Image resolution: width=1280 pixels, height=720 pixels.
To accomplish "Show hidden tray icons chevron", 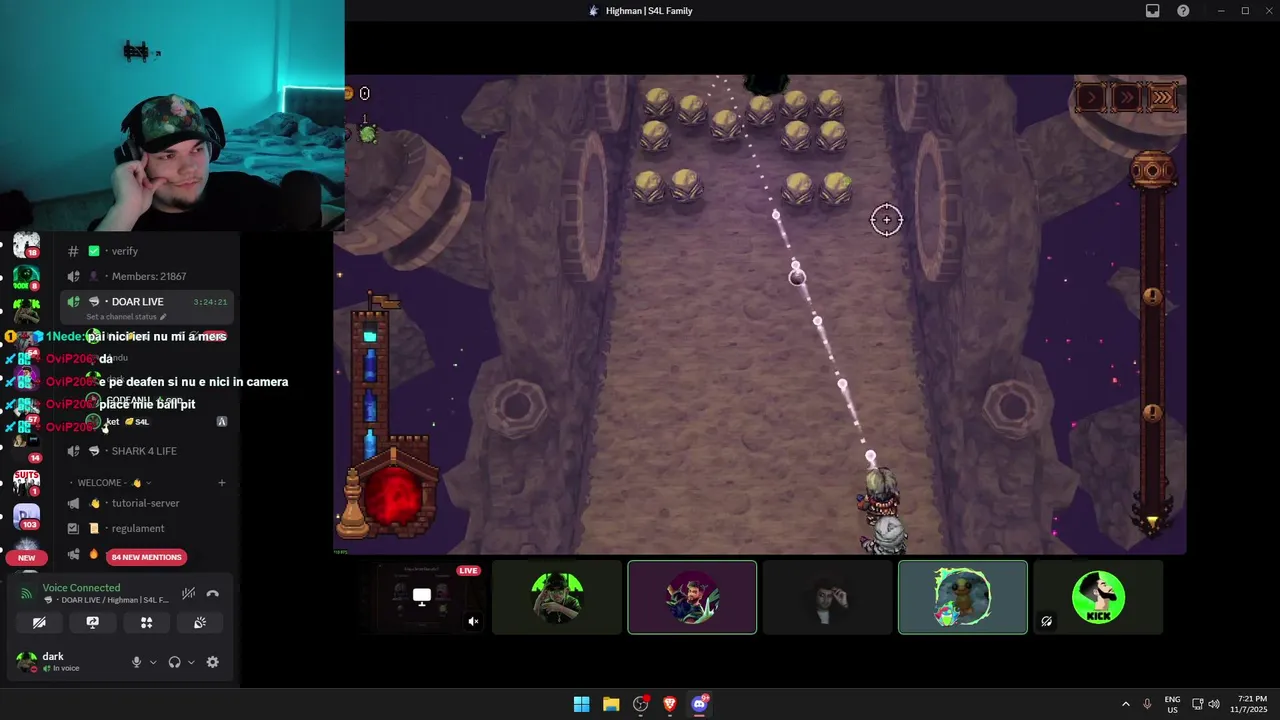I will click(1126, 704).
